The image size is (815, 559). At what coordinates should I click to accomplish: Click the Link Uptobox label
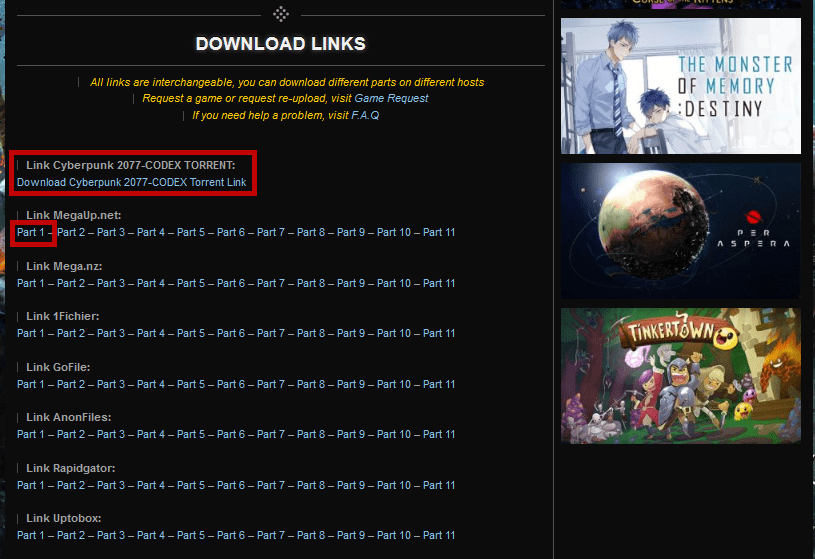[63, 518]
